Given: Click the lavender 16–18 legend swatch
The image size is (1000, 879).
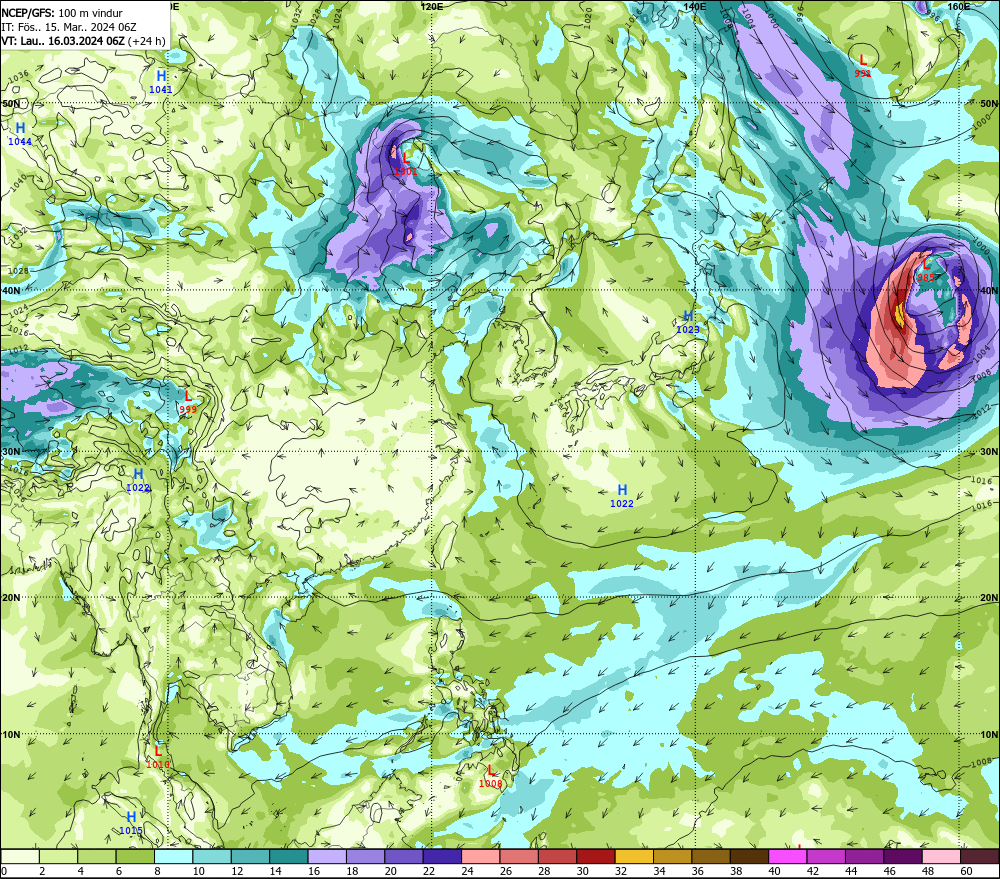Looking at the screenshot, I should (x=327, y=856).
